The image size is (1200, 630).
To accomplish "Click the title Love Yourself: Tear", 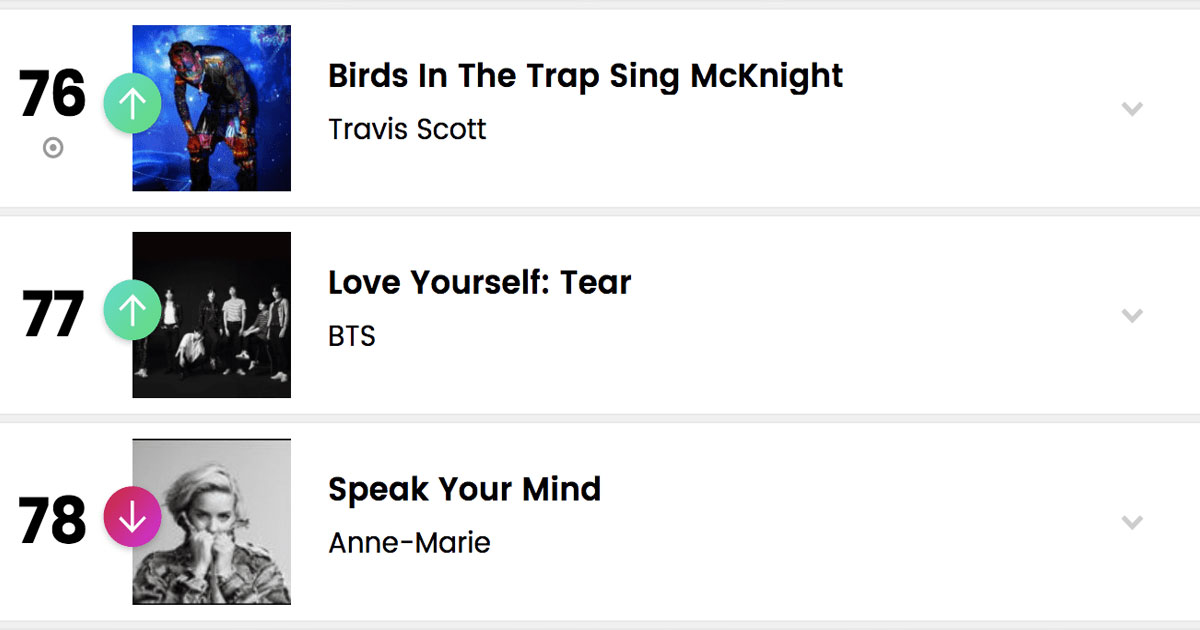I will click(x=480, y=282).
